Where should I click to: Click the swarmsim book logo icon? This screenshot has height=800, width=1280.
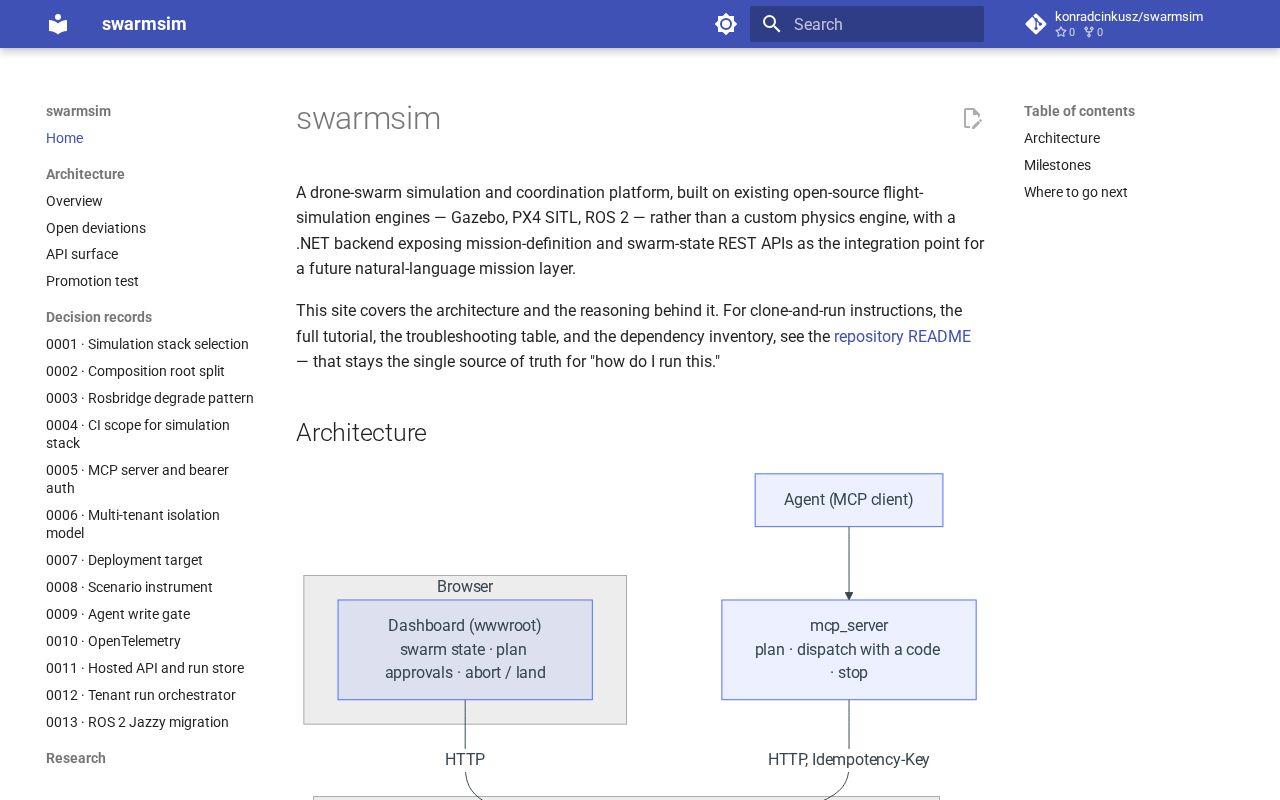point(58,24)
